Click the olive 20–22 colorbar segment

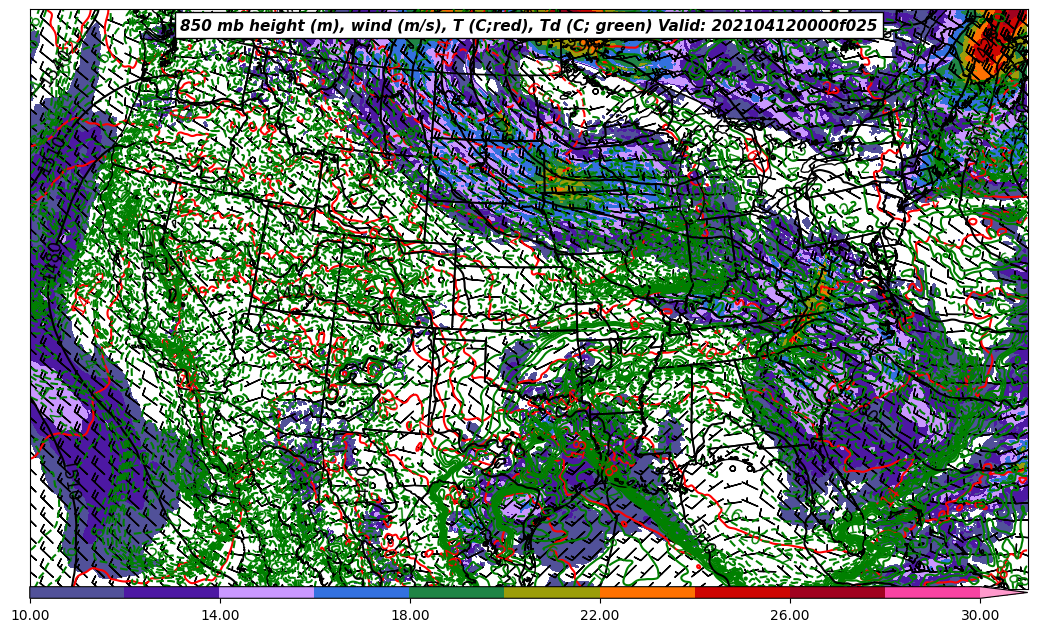[x=552, y=592]
